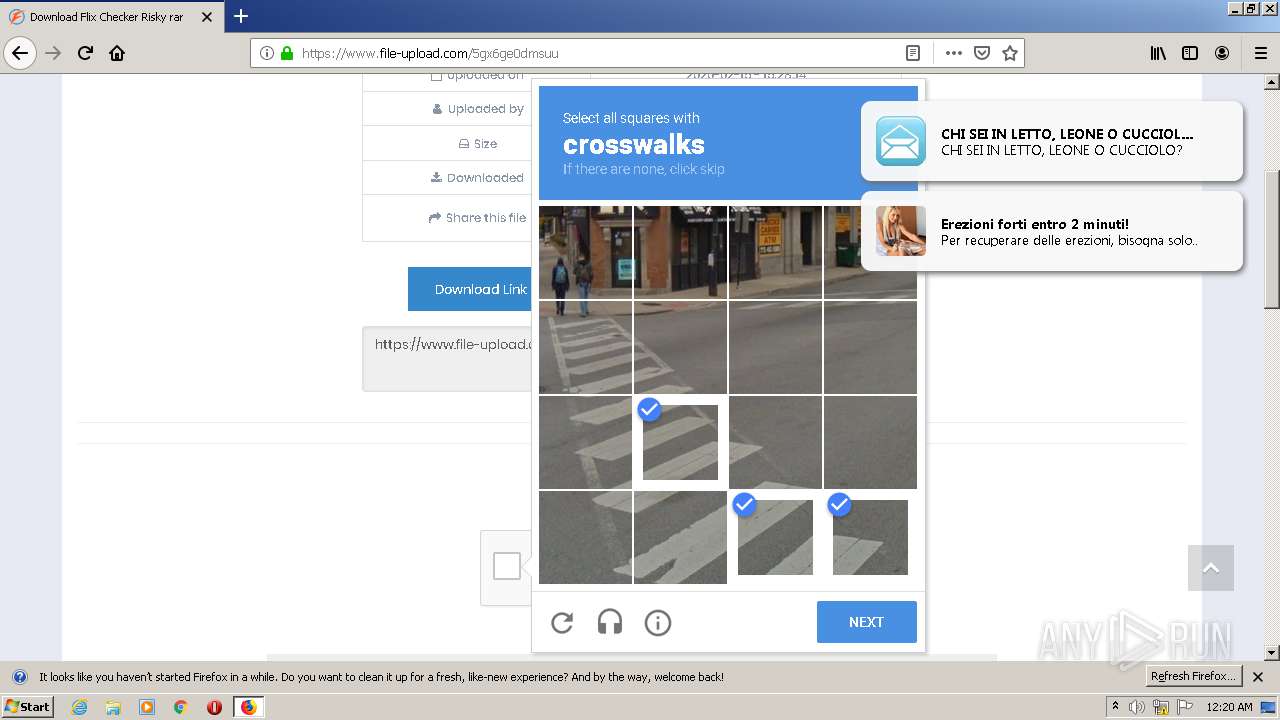The image size is (1280, 720).
Task: Get a new captcha challenge
Action: [562, 623]
